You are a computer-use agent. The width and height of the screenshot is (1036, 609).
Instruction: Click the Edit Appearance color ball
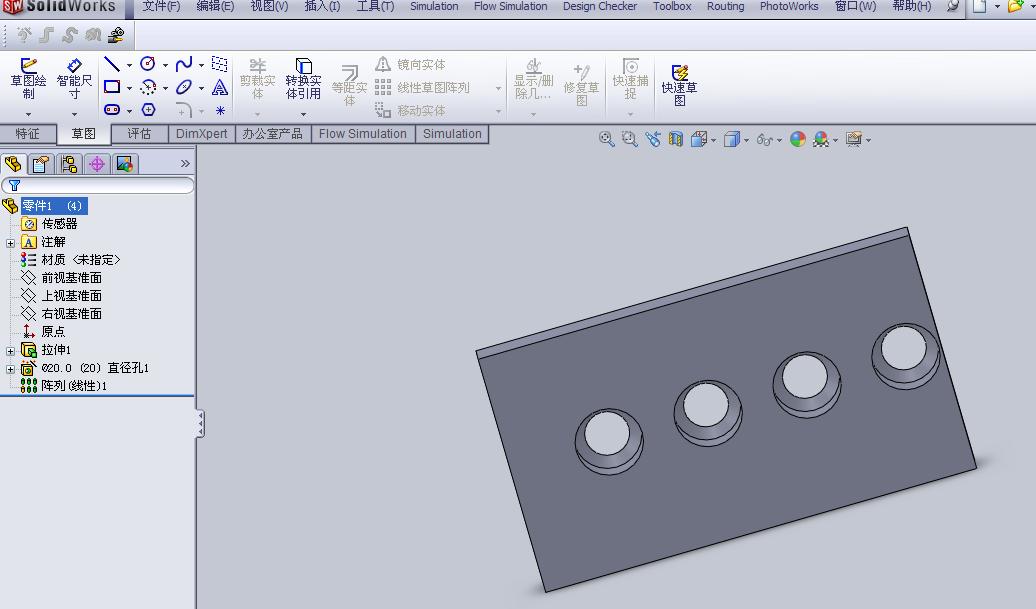(797, 139)
